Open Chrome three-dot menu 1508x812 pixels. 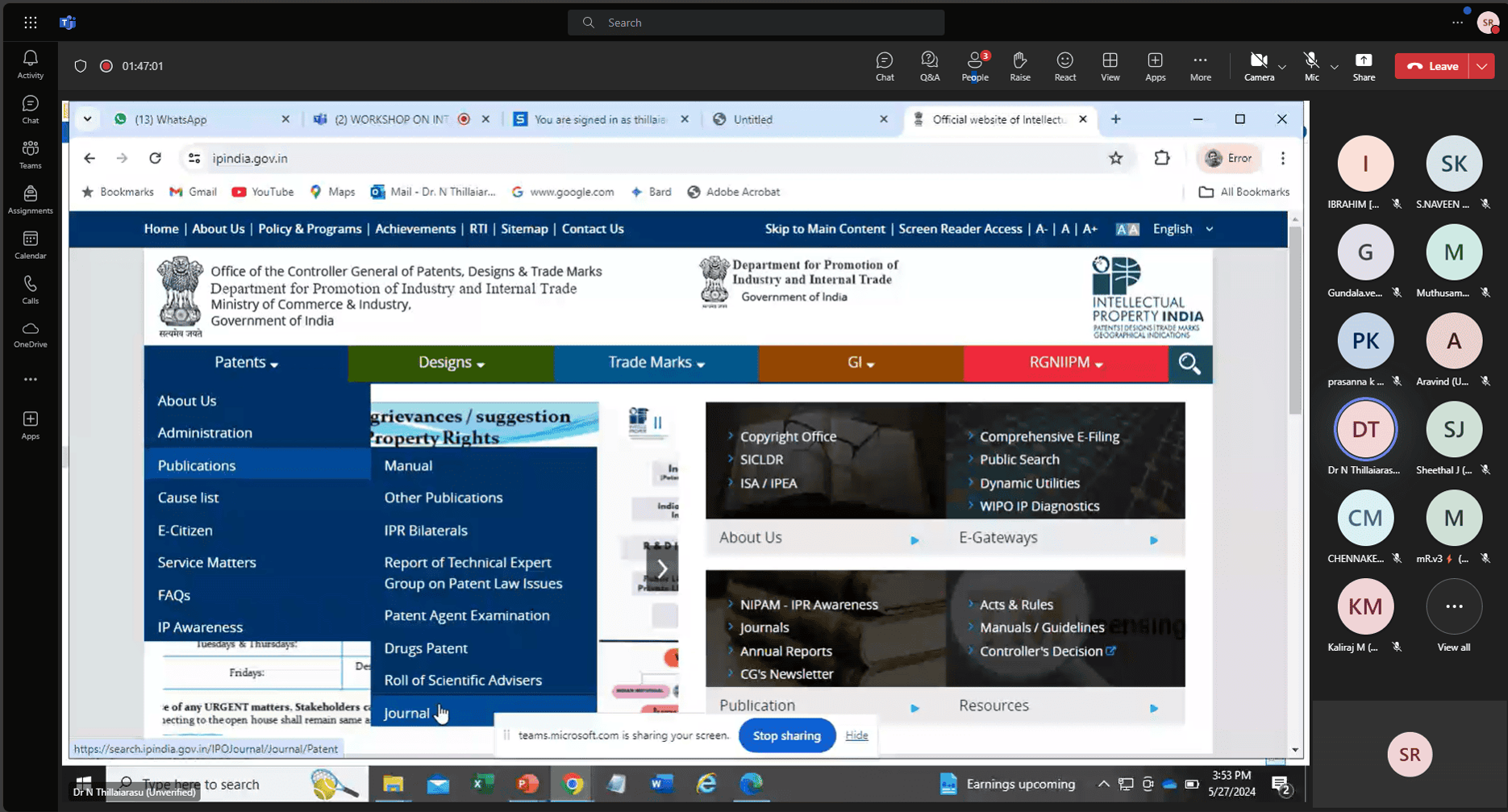1283,158
